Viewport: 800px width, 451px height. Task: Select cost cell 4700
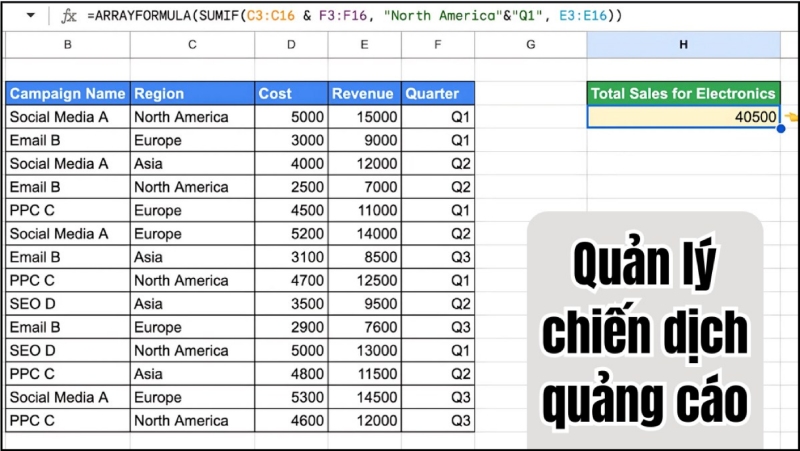click(291, 280)
